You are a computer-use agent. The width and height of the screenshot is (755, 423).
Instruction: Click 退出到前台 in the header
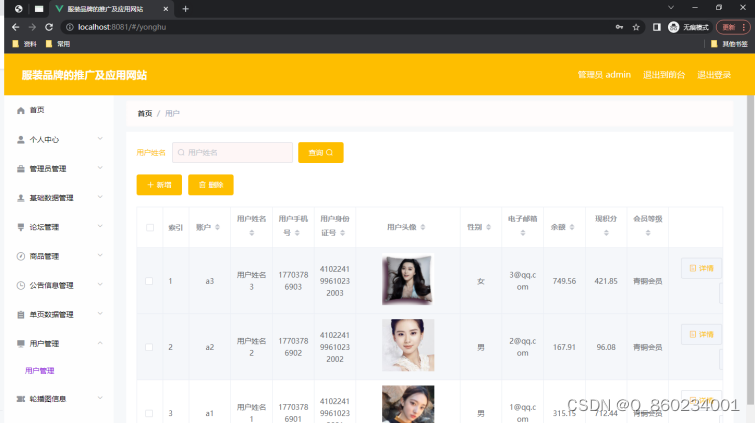(664, 75)
